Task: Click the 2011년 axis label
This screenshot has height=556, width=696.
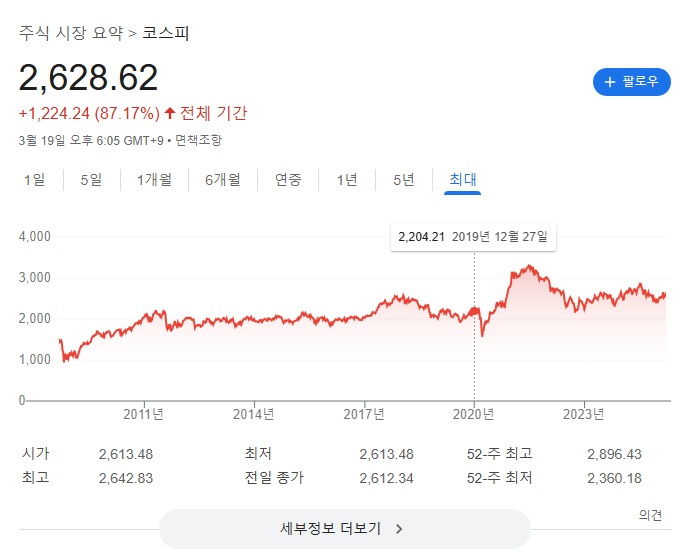Action: coord(144,414)
